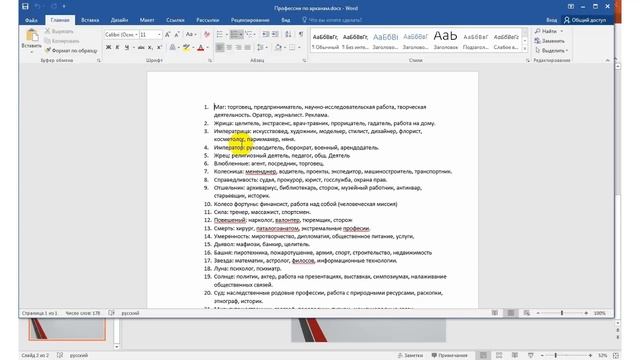Open the Change Case (Aa) dropdown
This screenshot has height=360, width=640.
click(191, 35)
